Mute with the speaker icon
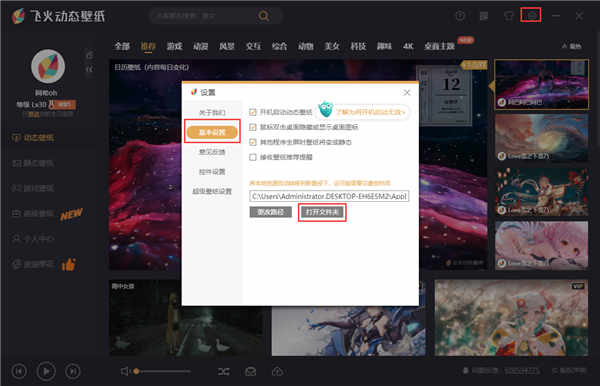 coord(125,371)
